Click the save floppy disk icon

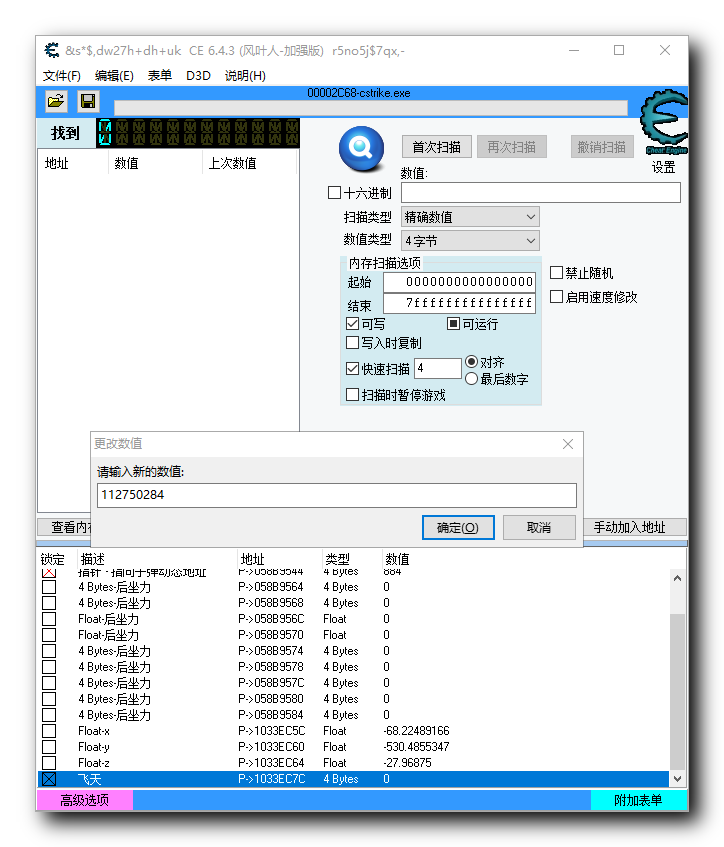tap(88, 101)
